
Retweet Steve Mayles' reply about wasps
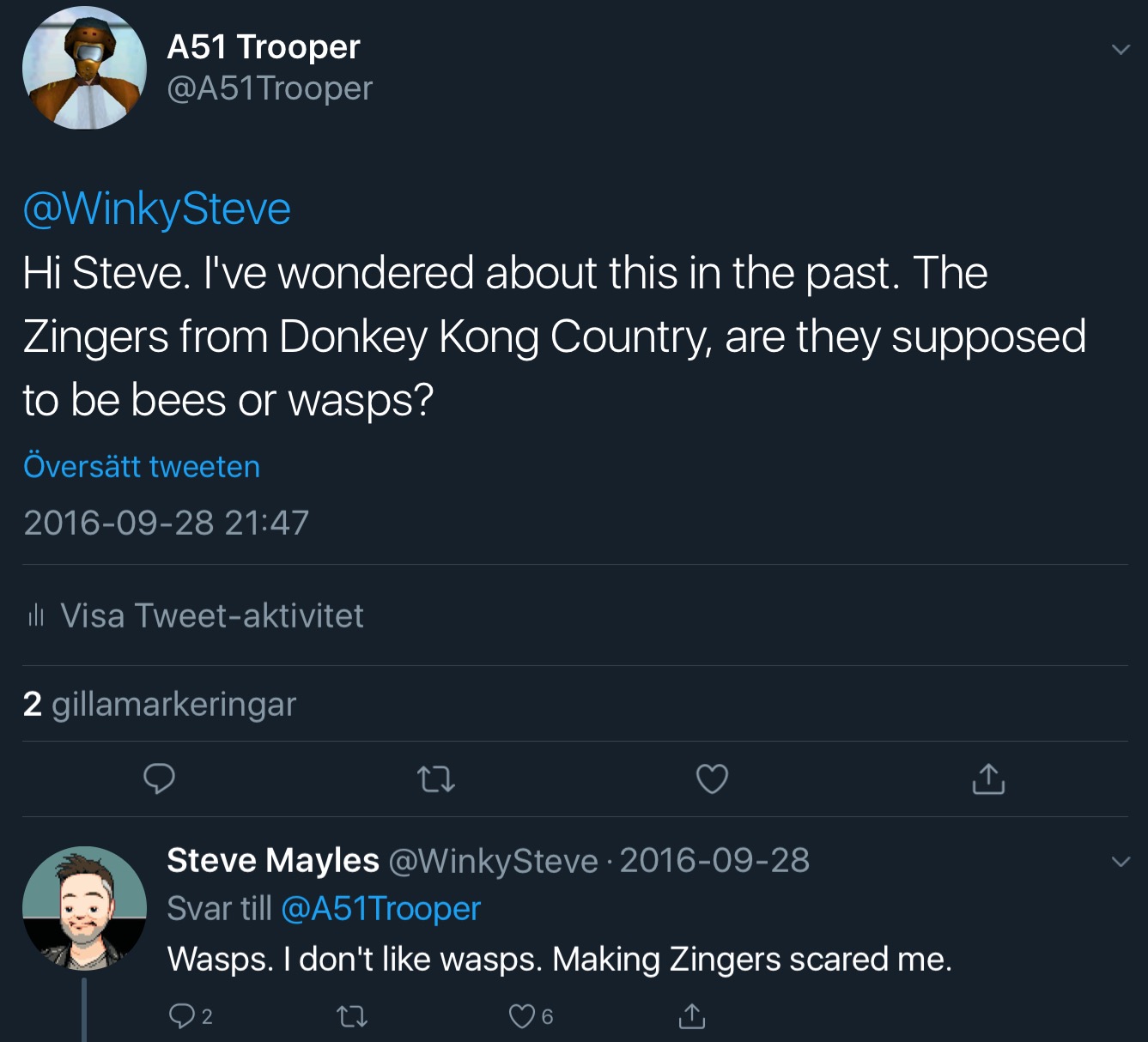tap(351, 1017)
